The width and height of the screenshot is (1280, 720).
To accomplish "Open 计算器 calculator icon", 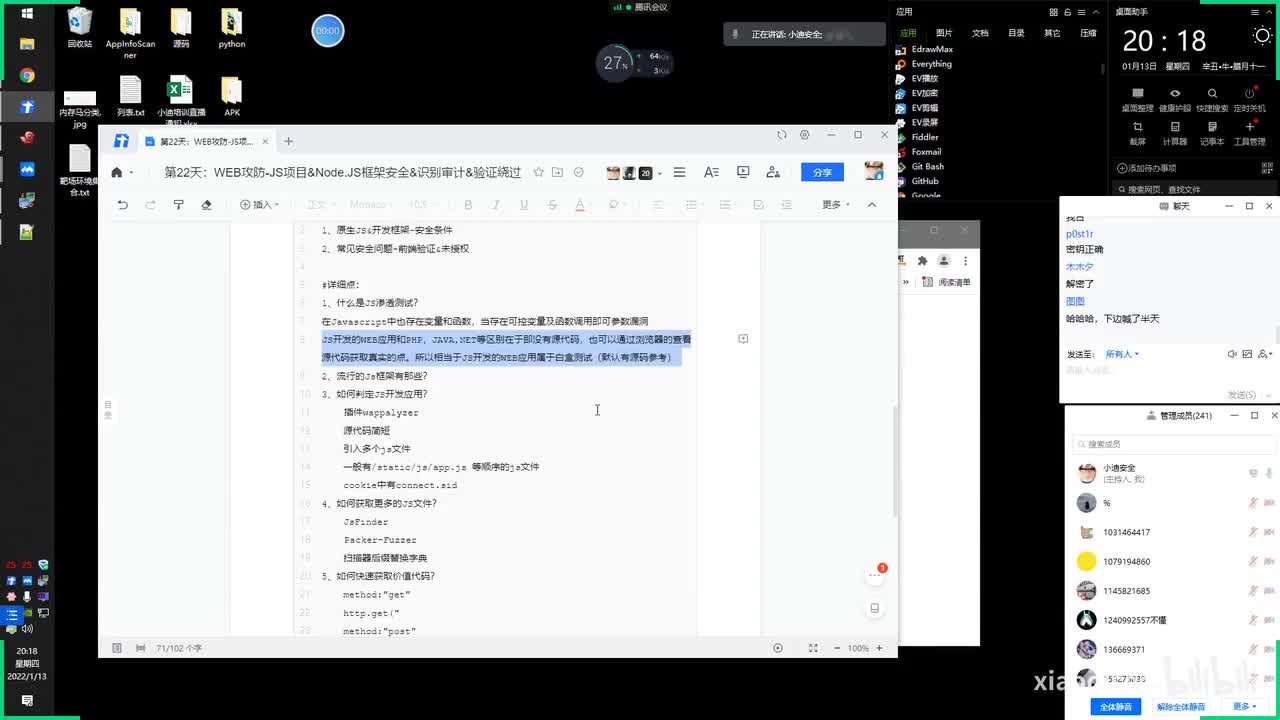I will (x=1175, y=133).
